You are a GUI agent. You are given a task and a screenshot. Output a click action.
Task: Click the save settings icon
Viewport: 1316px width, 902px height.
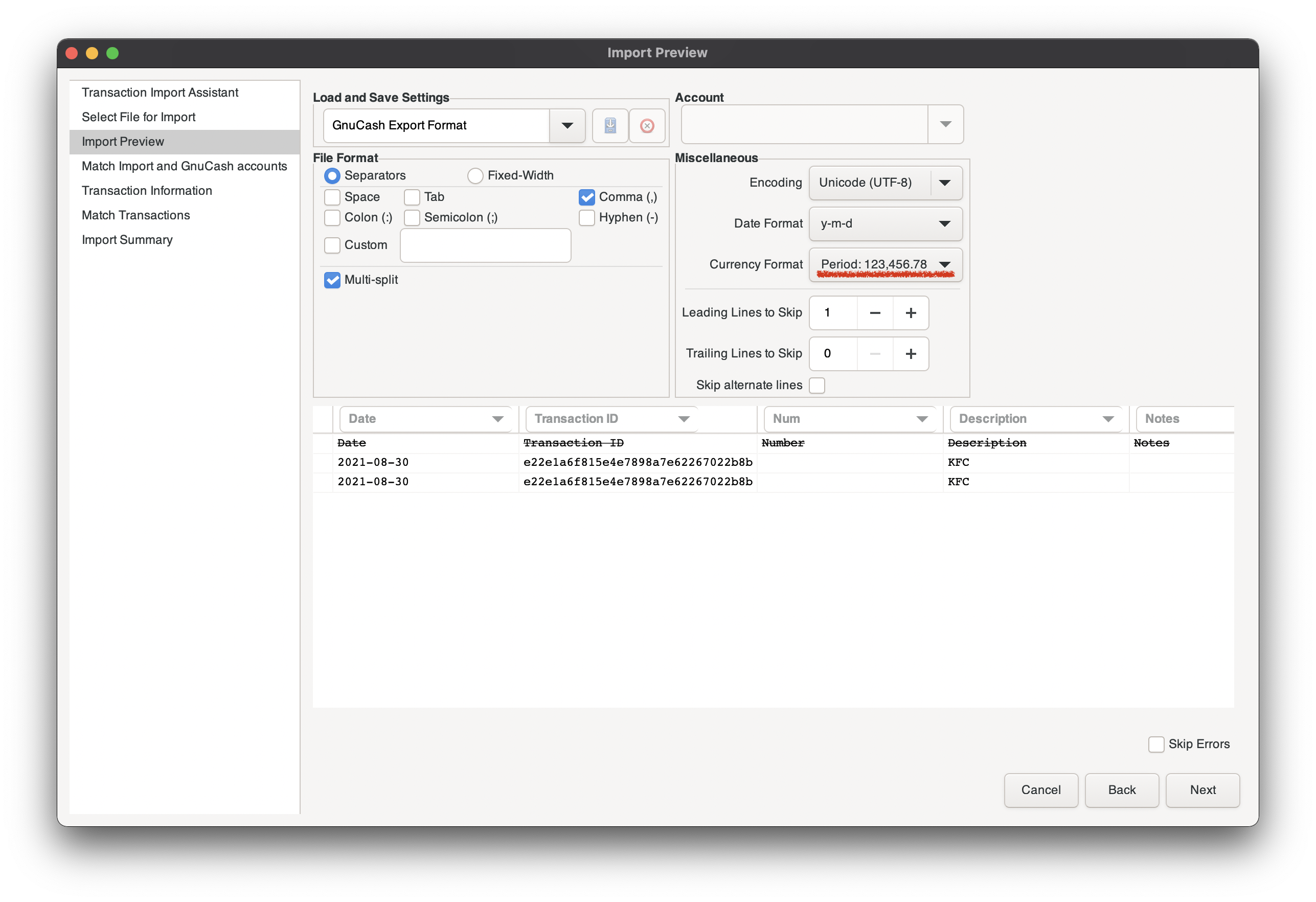click(x=610, y=125)
